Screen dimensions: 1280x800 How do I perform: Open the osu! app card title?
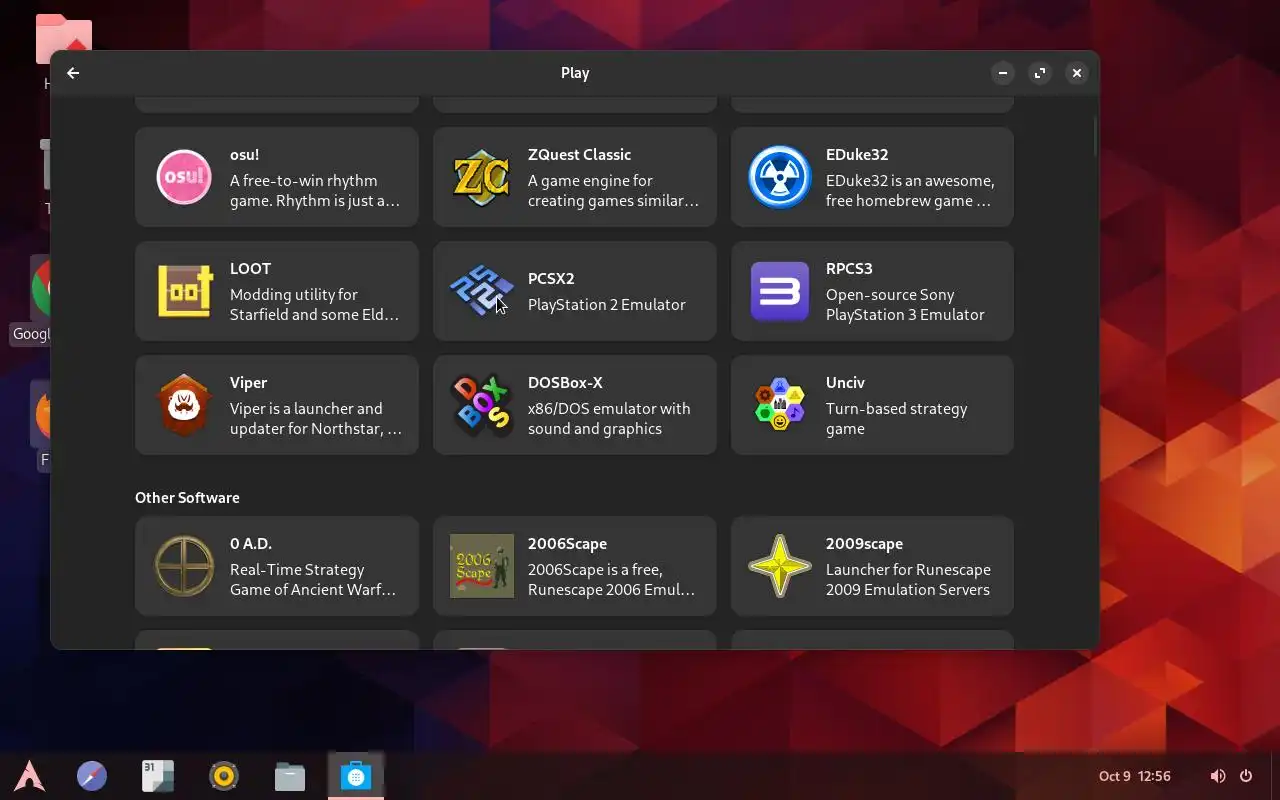coord(244,155)
